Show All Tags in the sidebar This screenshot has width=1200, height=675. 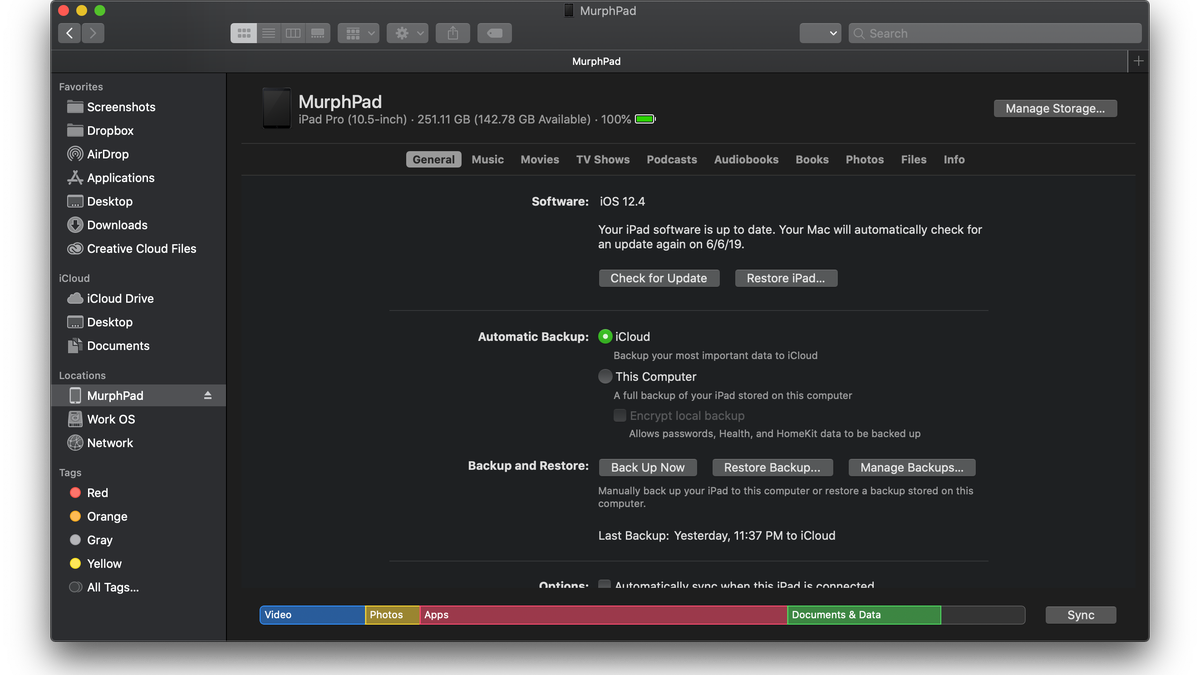click(x=138, y=588)
